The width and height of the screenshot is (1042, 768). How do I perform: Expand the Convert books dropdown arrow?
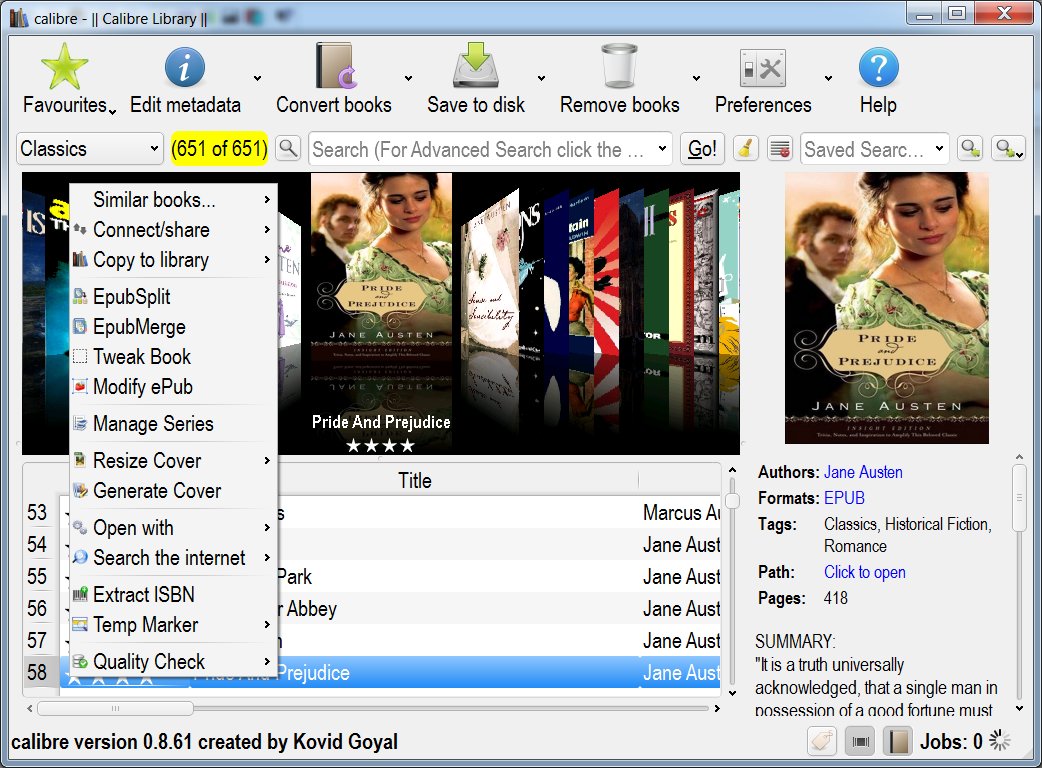click(x=408, y=78)
